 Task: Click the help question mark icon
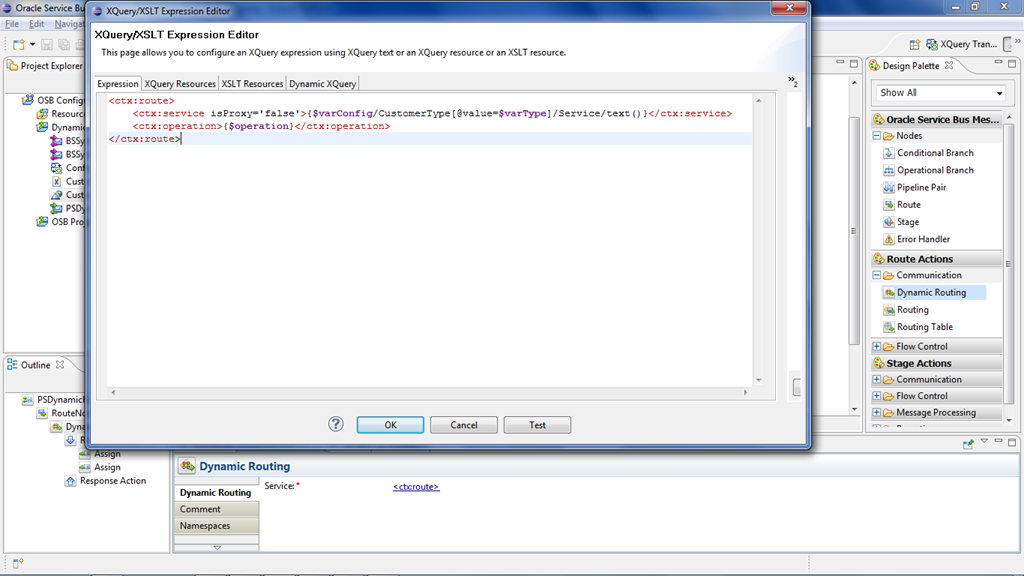(x=336, y=424)
